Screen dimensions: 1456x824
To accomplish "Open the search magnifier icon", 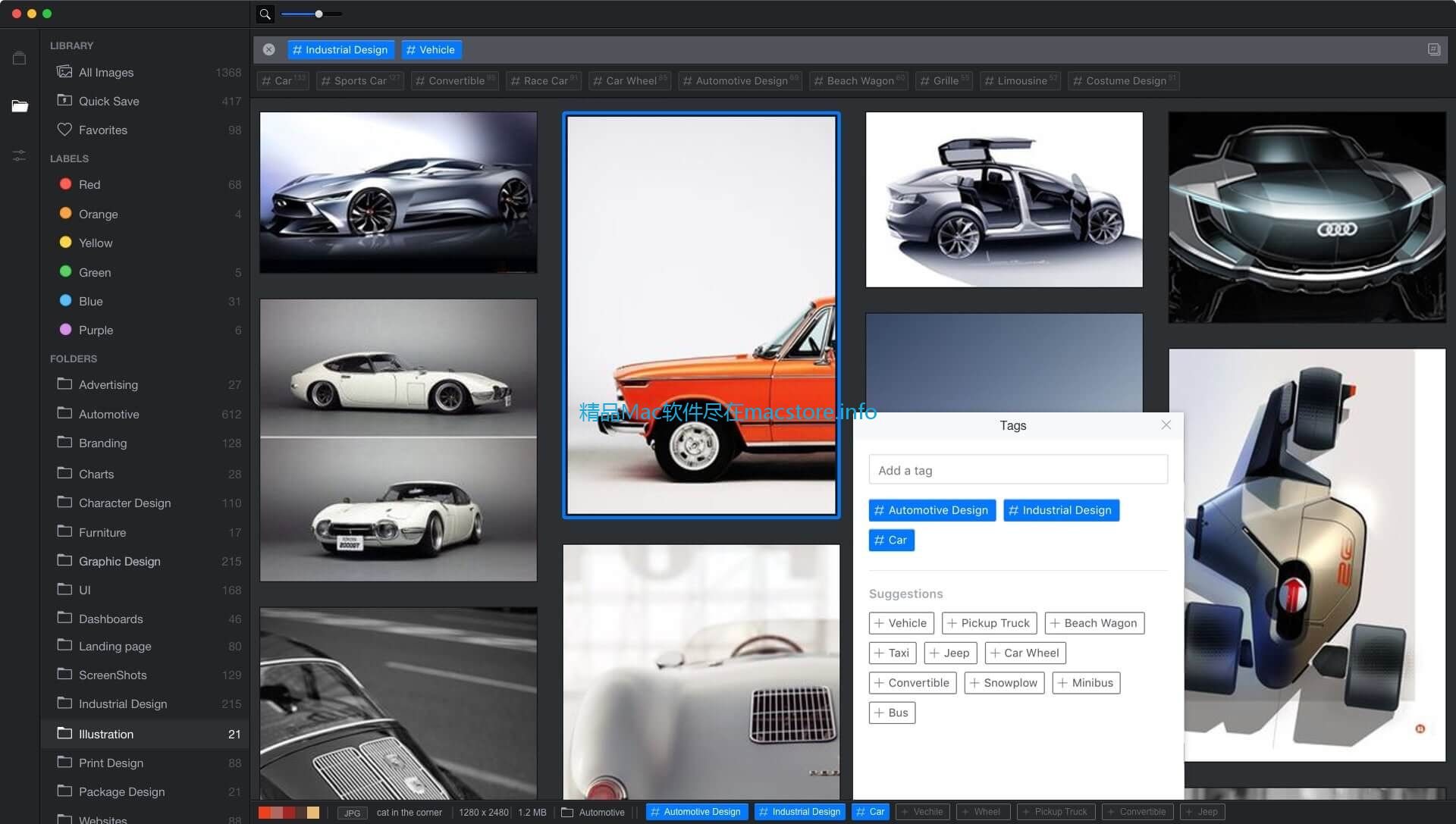I will coord(265,14).
